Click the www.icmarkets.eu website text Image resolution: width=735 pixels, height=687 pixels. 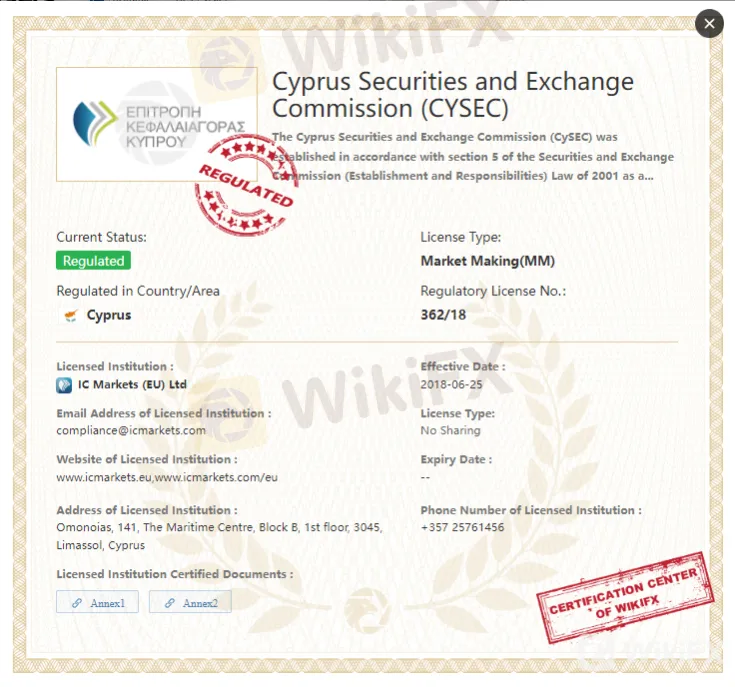(104, 477)
